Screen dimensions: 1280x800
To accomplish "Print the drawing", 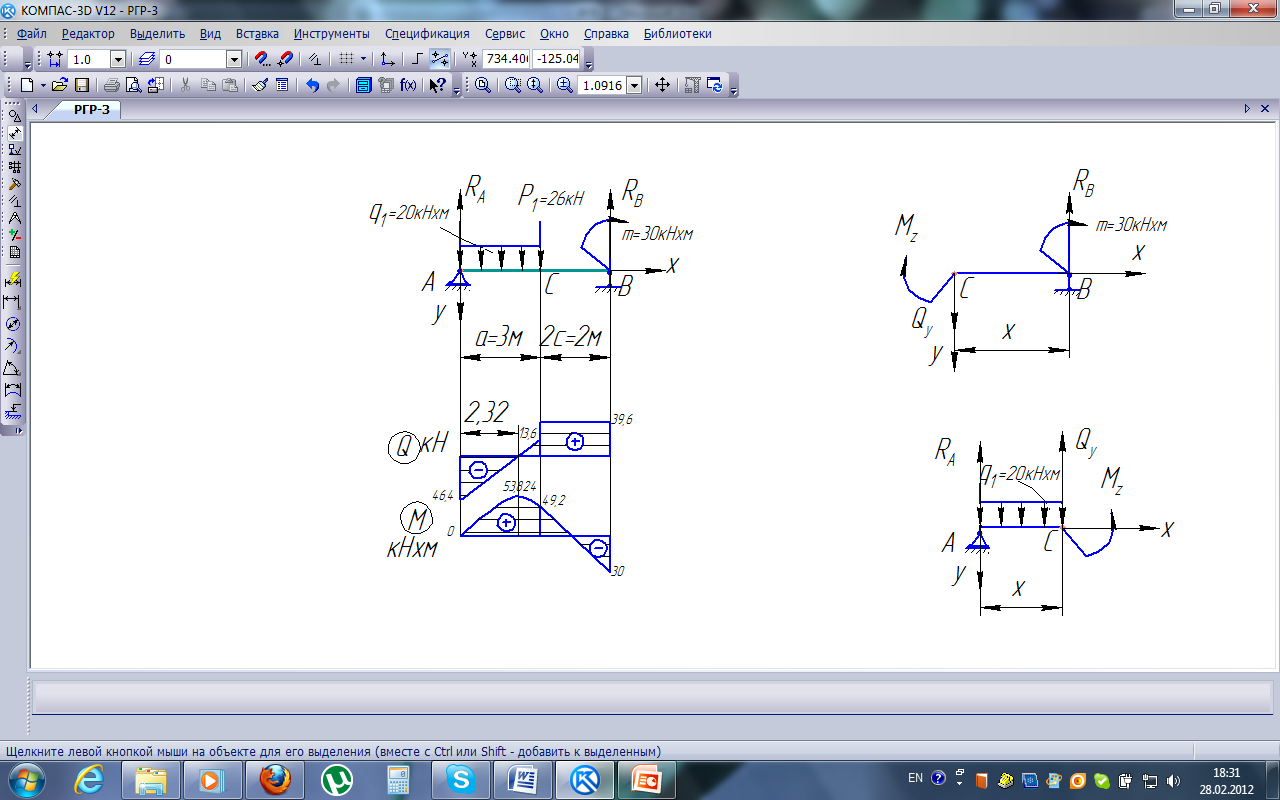I will pos(112,86).
